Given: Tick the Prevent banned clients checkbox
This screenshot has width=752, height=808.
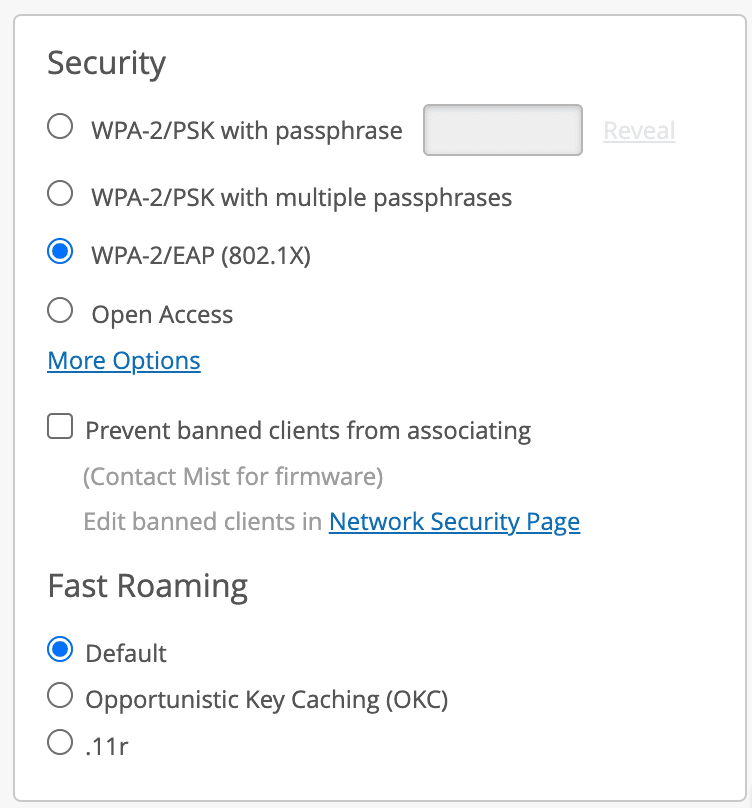Looking at the screenshot, I should 60,428.
